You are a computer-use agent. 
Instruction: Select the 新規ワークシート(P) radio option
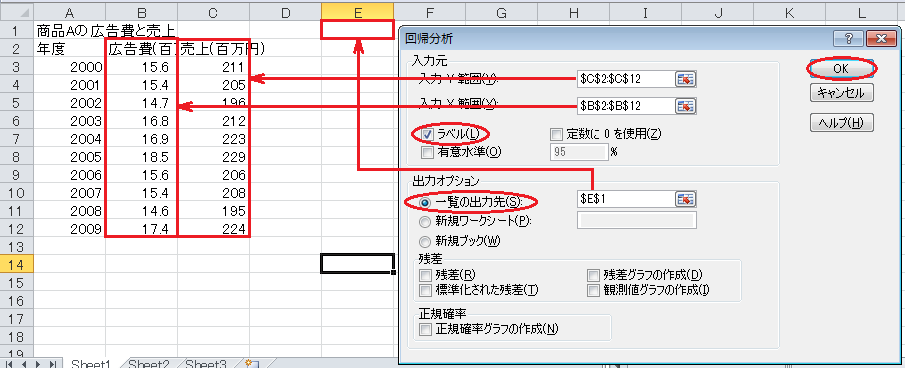tap(425, 221)
